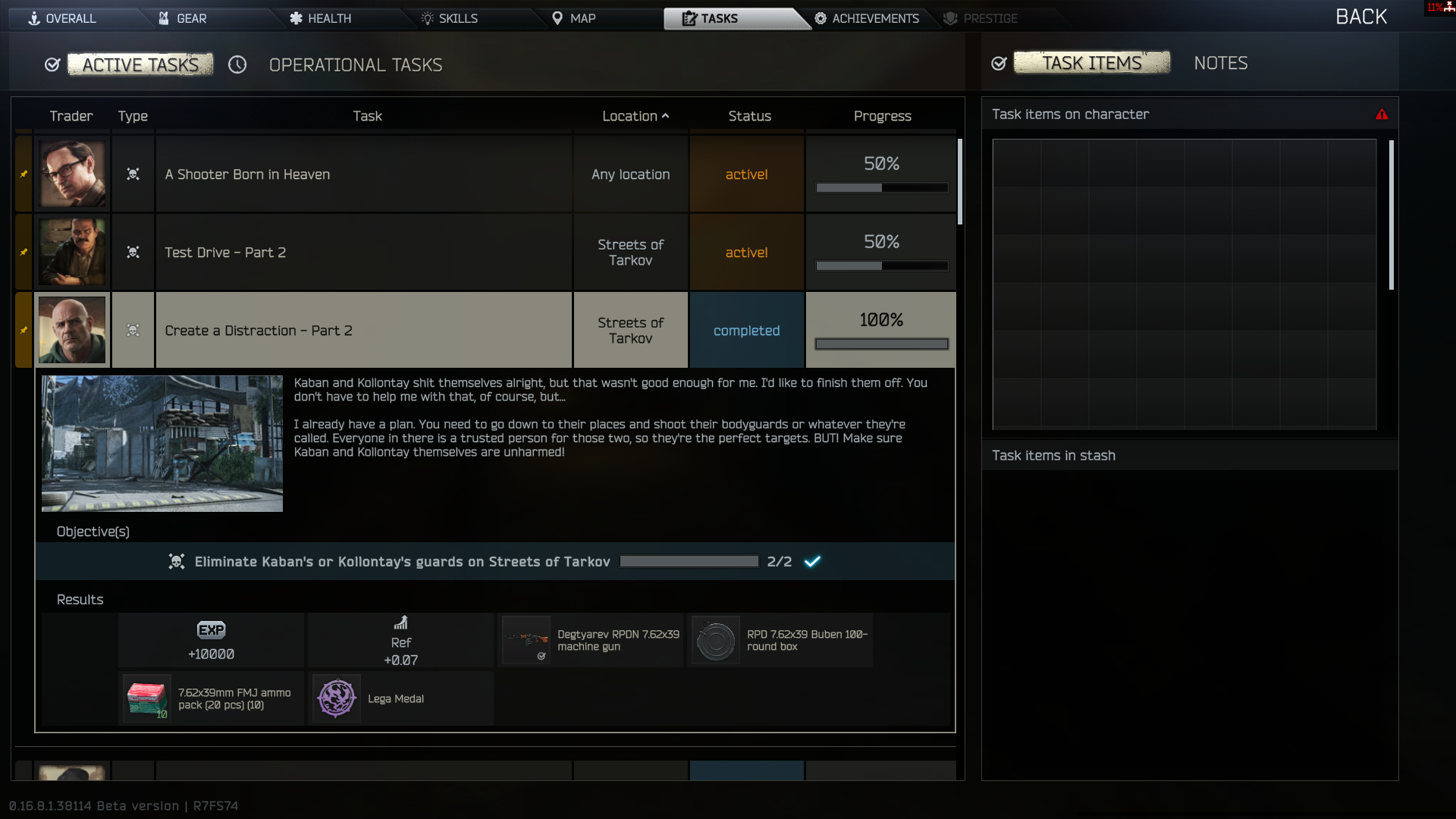Click the Eliminate guards objective progress bar
This screenshot has height=819, width=1456.
(x=689, y=561)
